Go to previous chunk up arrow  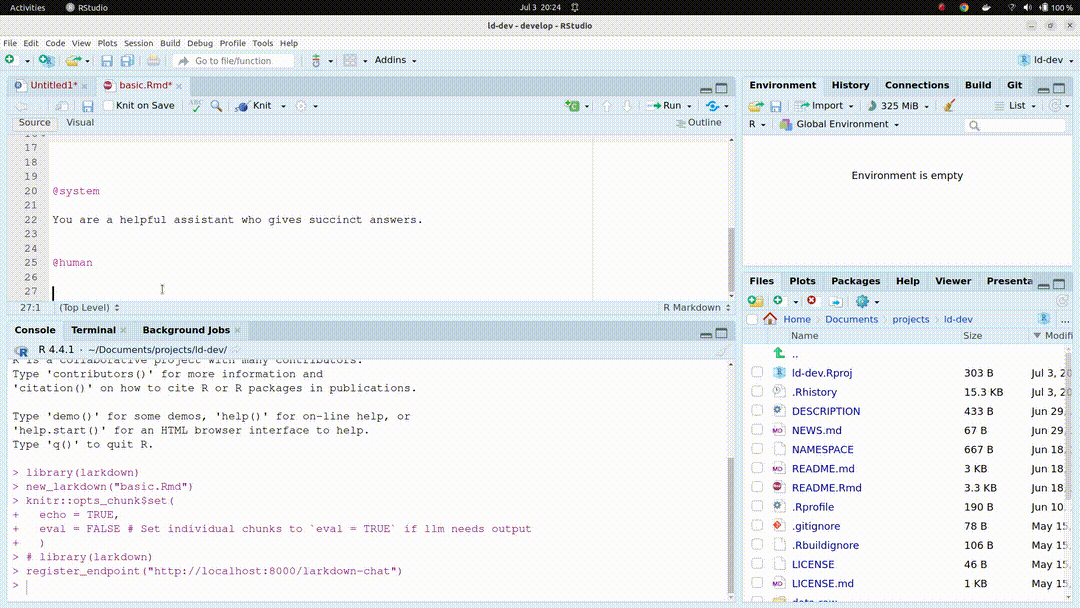pyautogui.click(x=607, y=106)
